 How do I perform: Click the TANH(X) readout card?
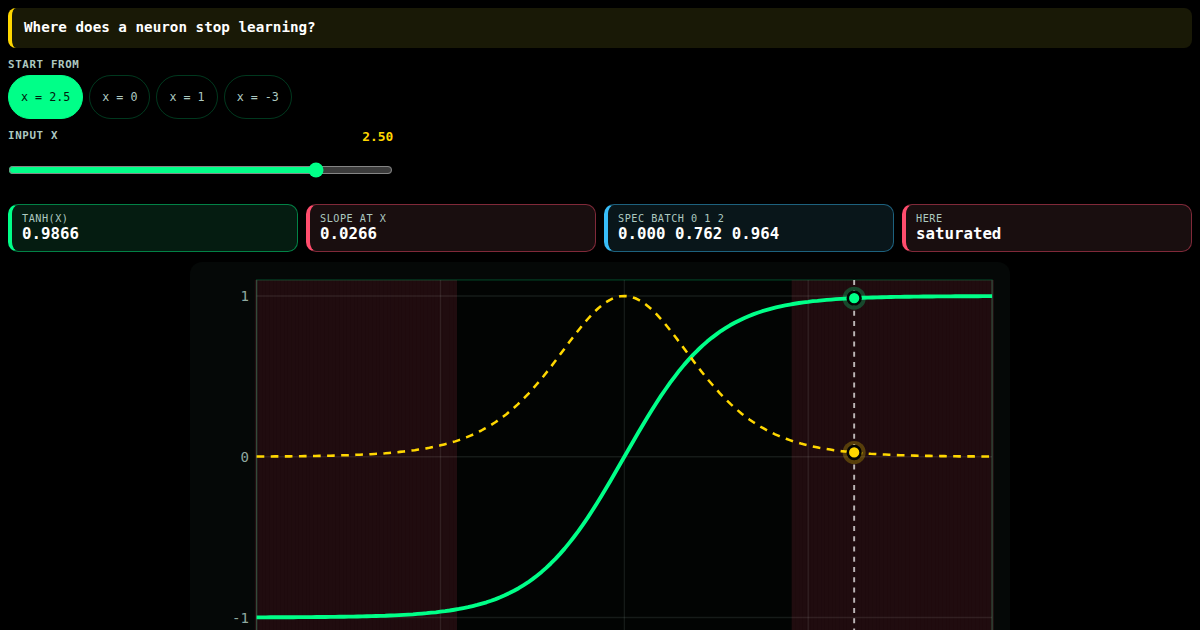[153, 228]
